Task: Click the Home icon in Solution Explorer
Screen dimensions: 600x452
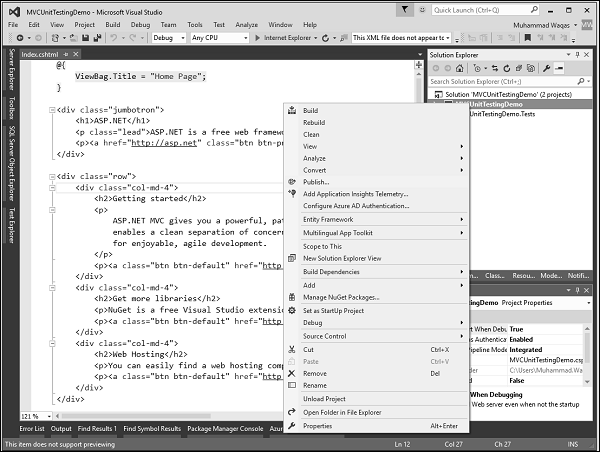Action: [x=459, y=66]
